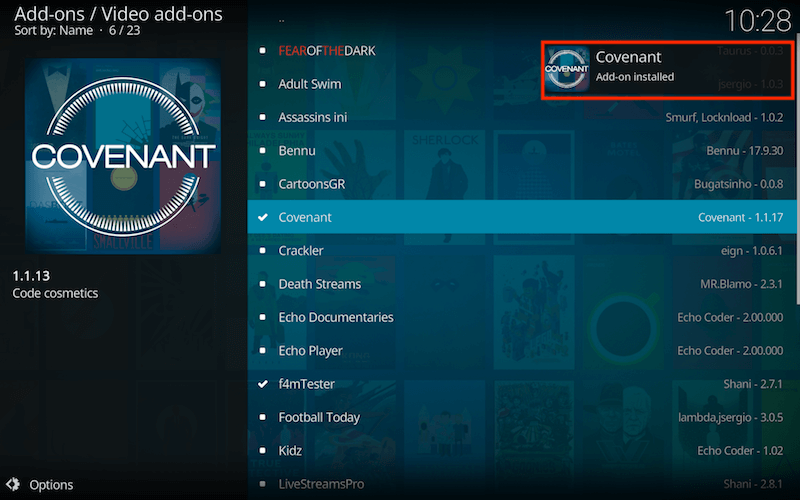Click the 'lambda,jsergio - 3.0.5' text

click(x=731, y=417)
